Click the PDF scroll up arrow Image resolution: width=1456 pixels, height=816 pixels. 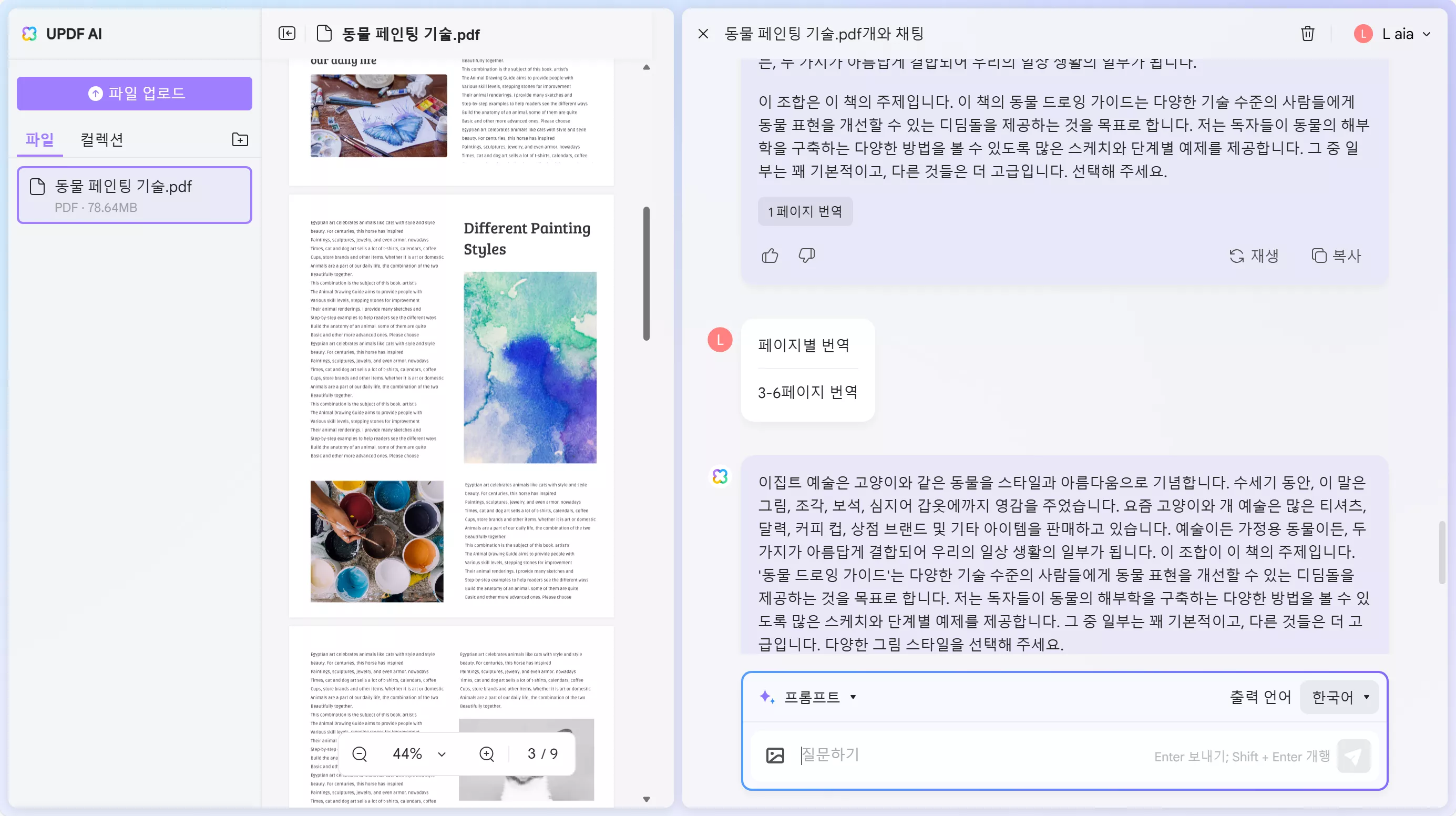646,67
